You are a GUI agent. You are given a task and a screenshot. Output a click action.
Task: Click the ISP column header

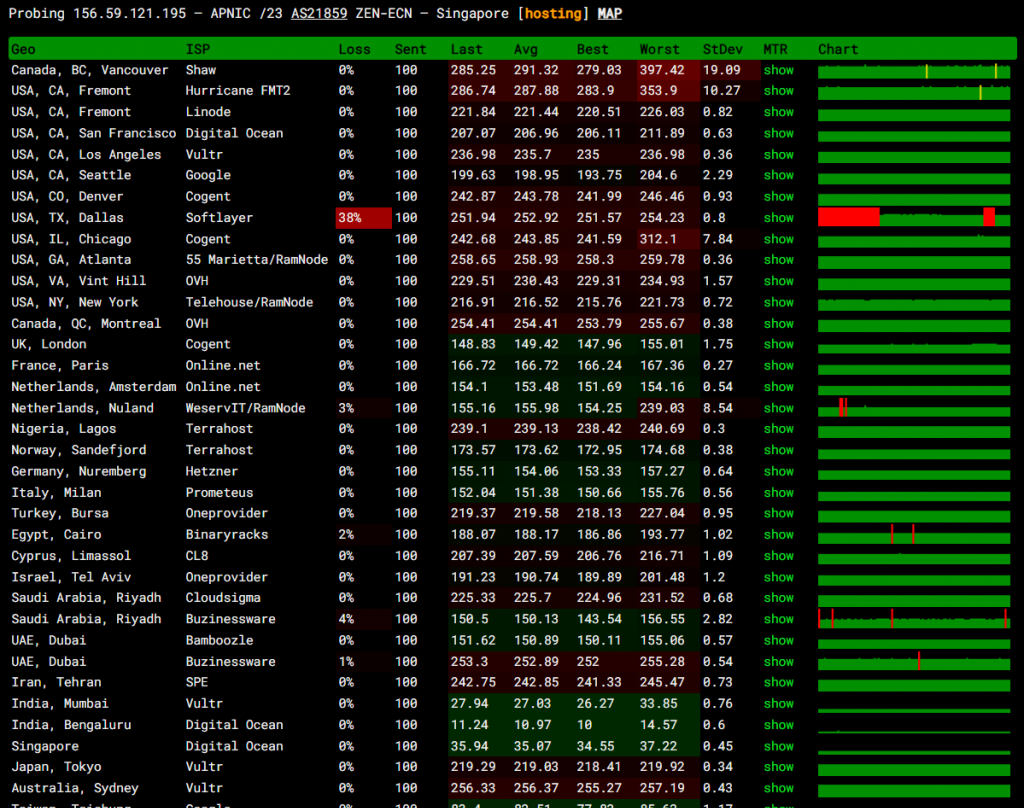[198, 50]
